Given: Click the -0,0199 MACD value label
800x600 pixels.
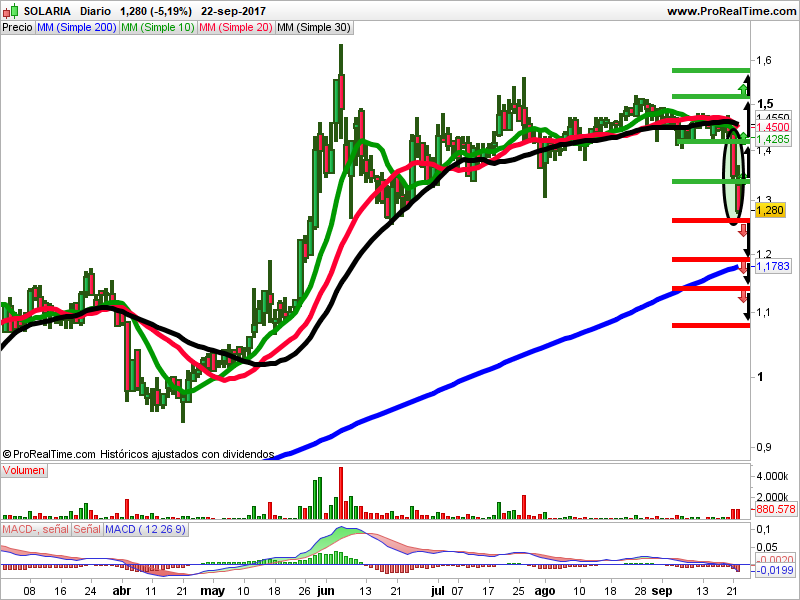Looking at the screenshot, I should (775, 570).
